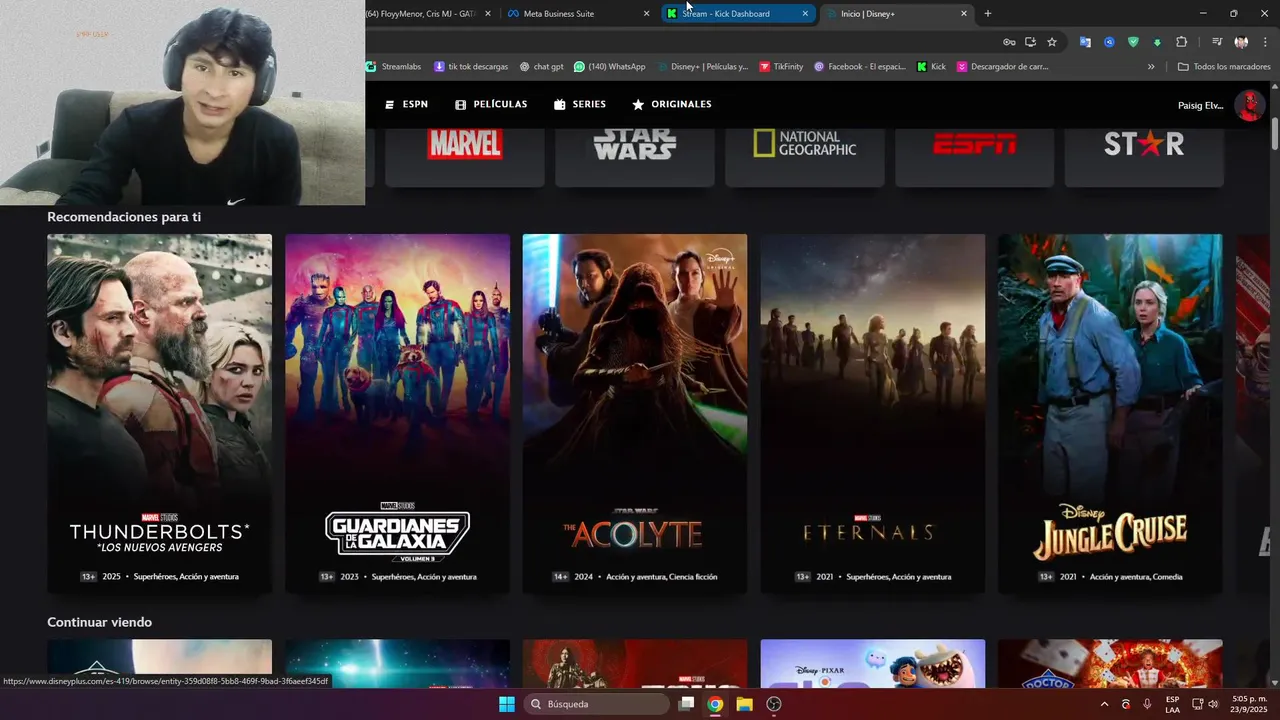The height and width of the screenshot is (720, 1280).
Task: Open the Jungle Cruise movie poster
Action: coord(1110,413)
